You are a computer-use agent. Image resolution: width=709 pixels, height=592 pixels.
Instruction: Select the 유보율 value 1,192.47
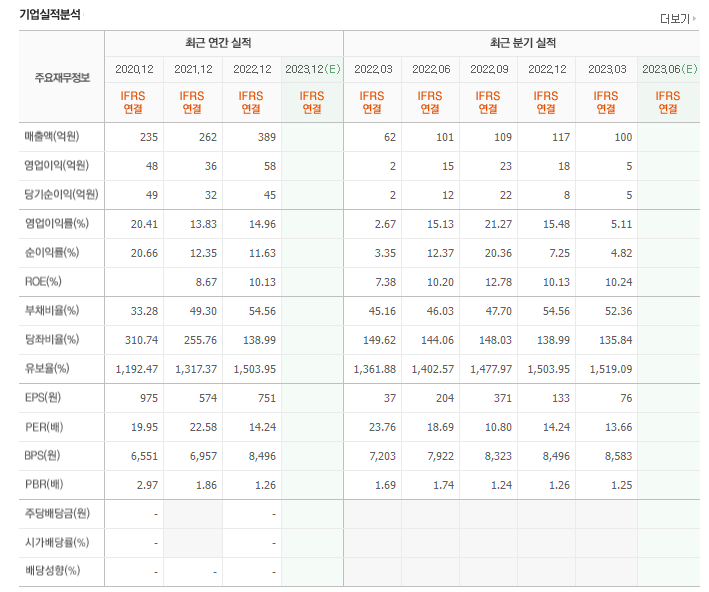(x=137, y=369)
